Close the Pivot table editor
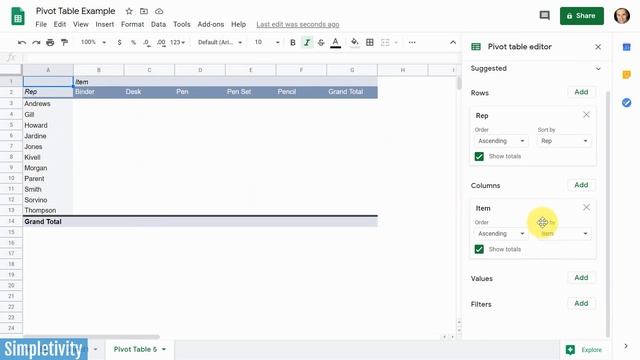The height and width of the screenshot is (360, 640). [598, 47]
